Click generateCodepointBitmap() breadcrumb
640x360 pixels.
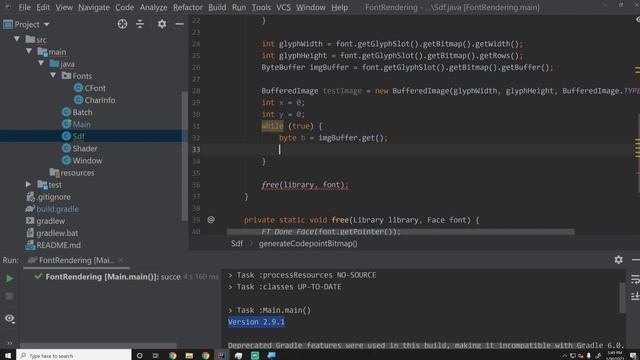pos(308,244)
